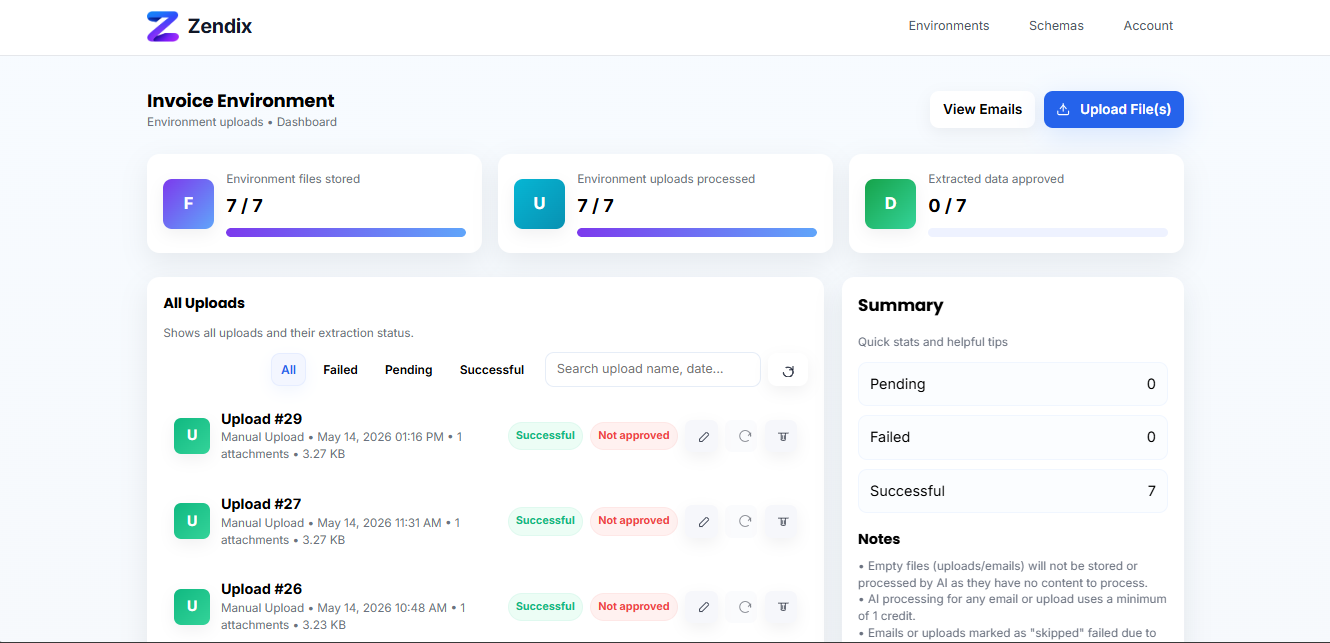This screenshot has height=643, width=1330.
Task: Click the edit pencil icon for Upload #29
Action: tap(703, 437)
